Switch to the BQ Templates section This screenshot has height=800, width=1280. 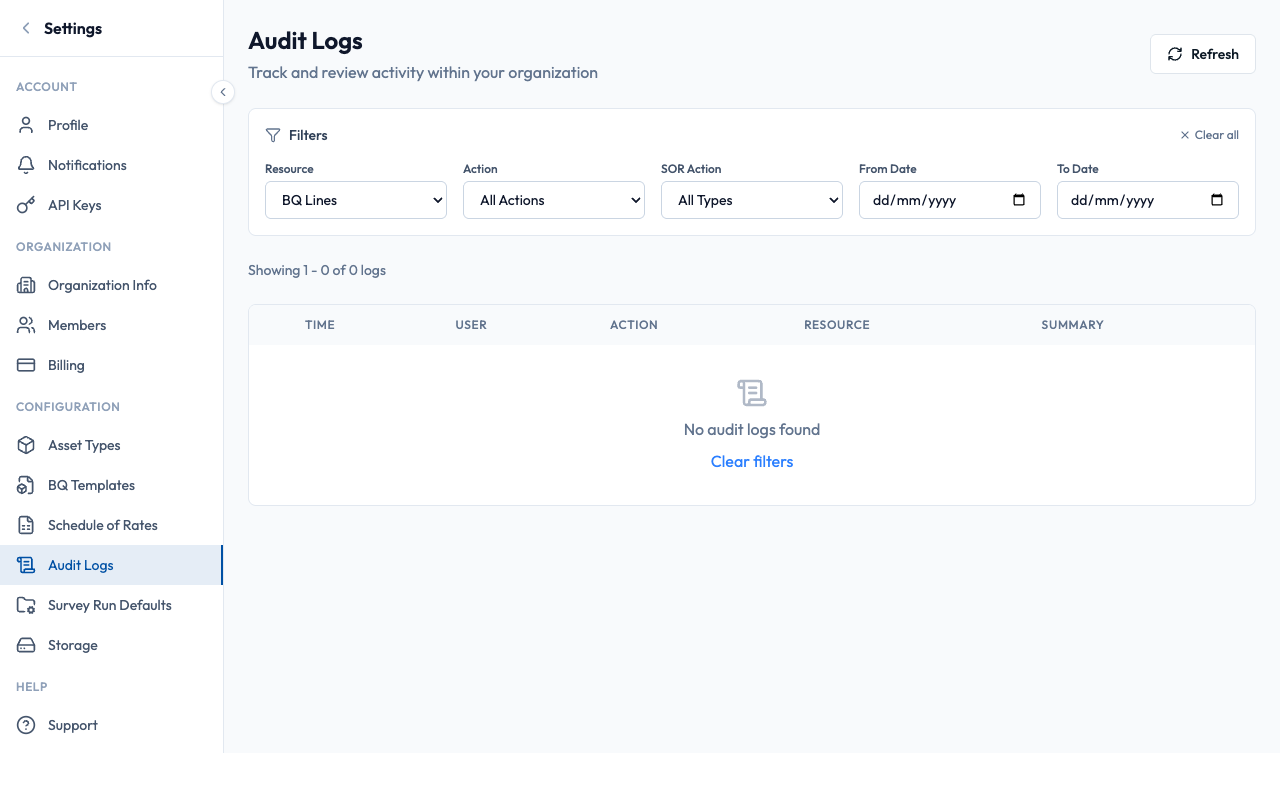[x=91, y=484]
